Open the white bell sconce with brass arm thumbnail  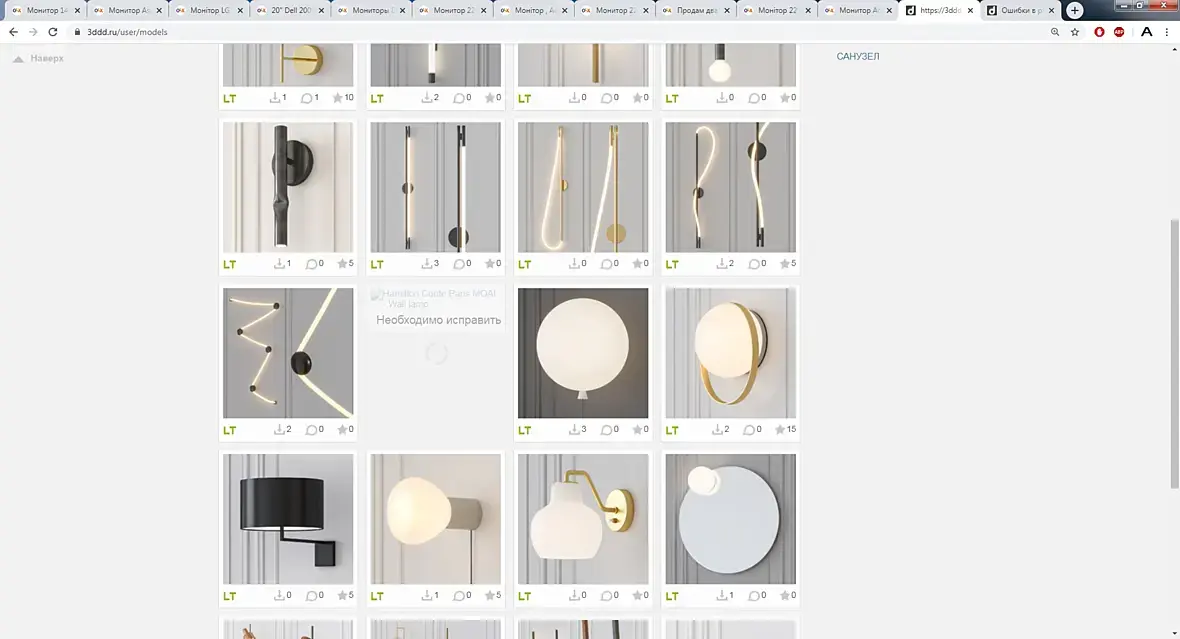(x=582, y=519)
